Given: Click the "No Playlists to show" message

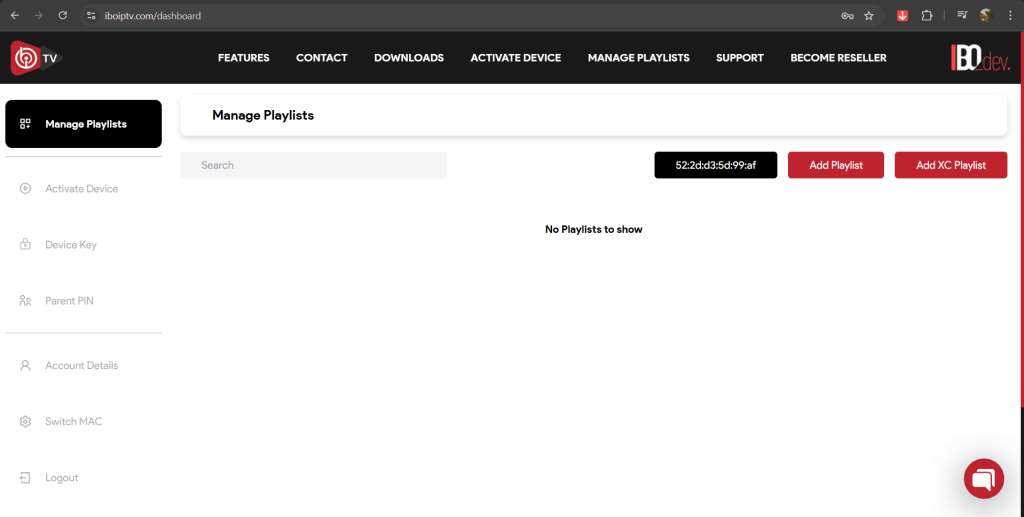Looking at the screenshot, I should pos(594,229).
